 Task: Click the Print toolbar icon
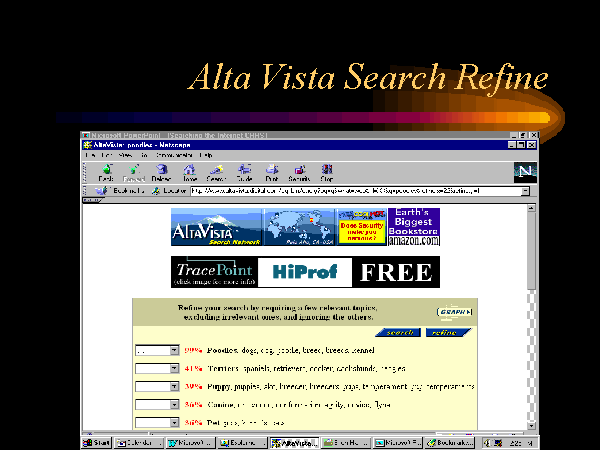click(272, 172)
